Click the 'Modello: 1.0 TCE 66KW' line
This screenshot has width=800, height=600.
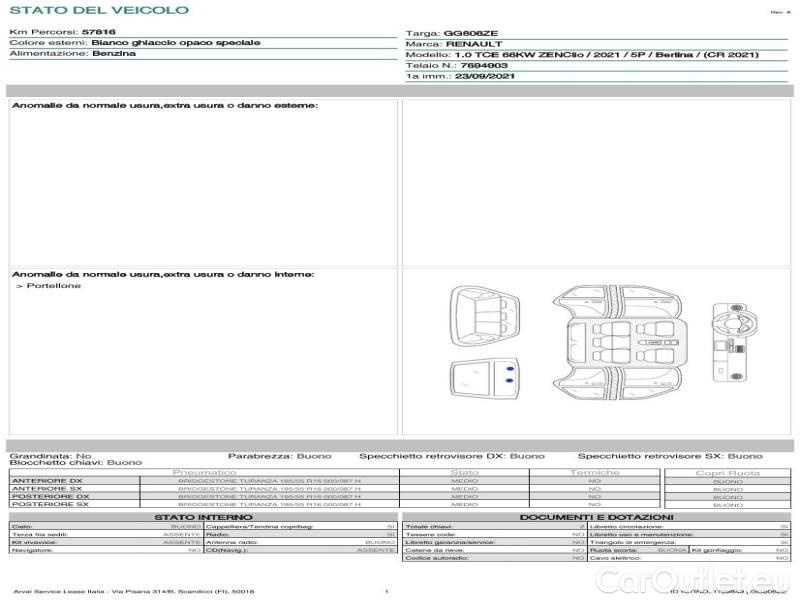pos(582,55)
